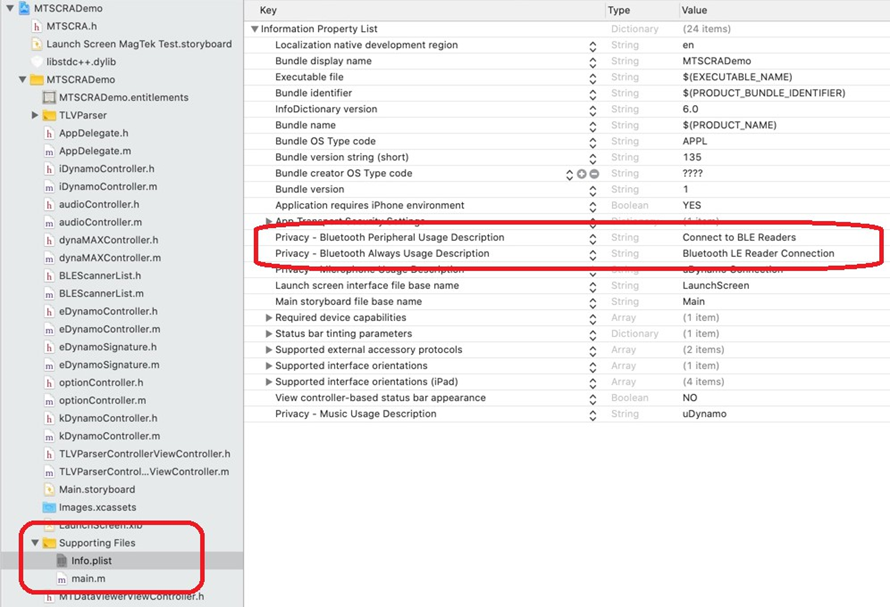890x607 pixels.
Task: Click the MTSCRADemo bundle display name value
Action: pyautogui.click(x=716, y=61)
